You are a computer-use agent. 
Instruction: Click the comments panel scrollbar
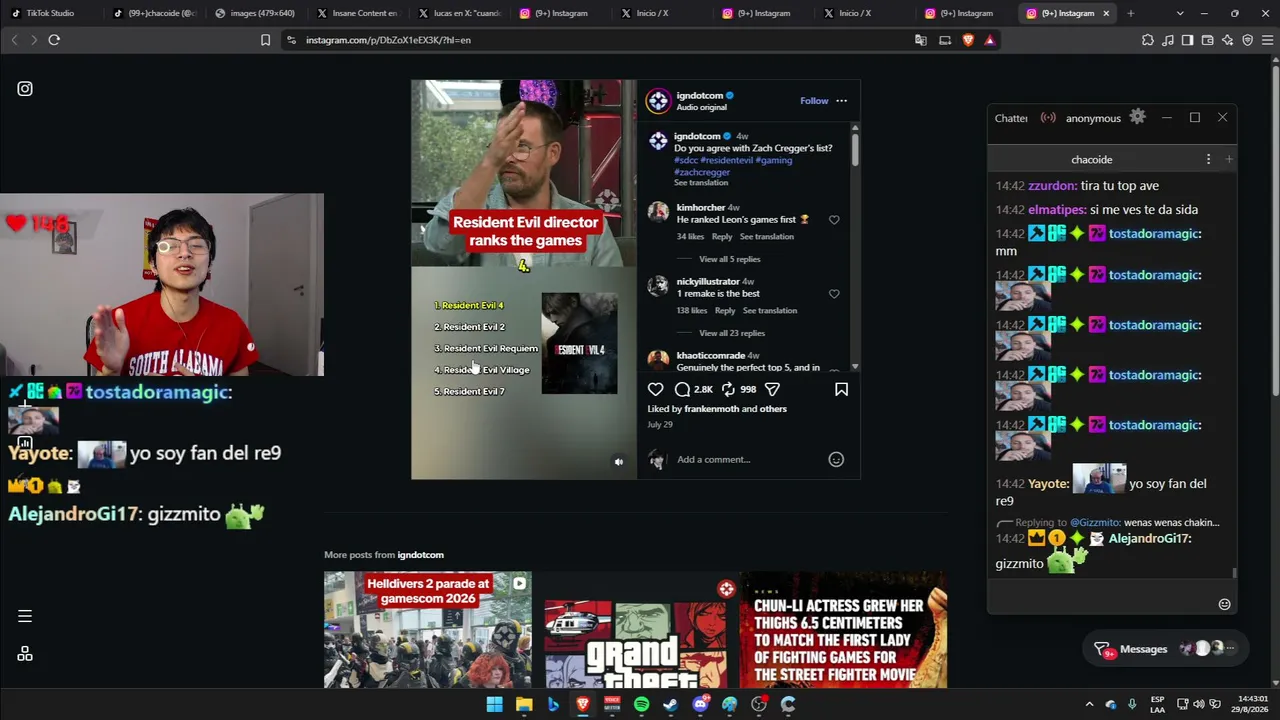click(855, 148)
